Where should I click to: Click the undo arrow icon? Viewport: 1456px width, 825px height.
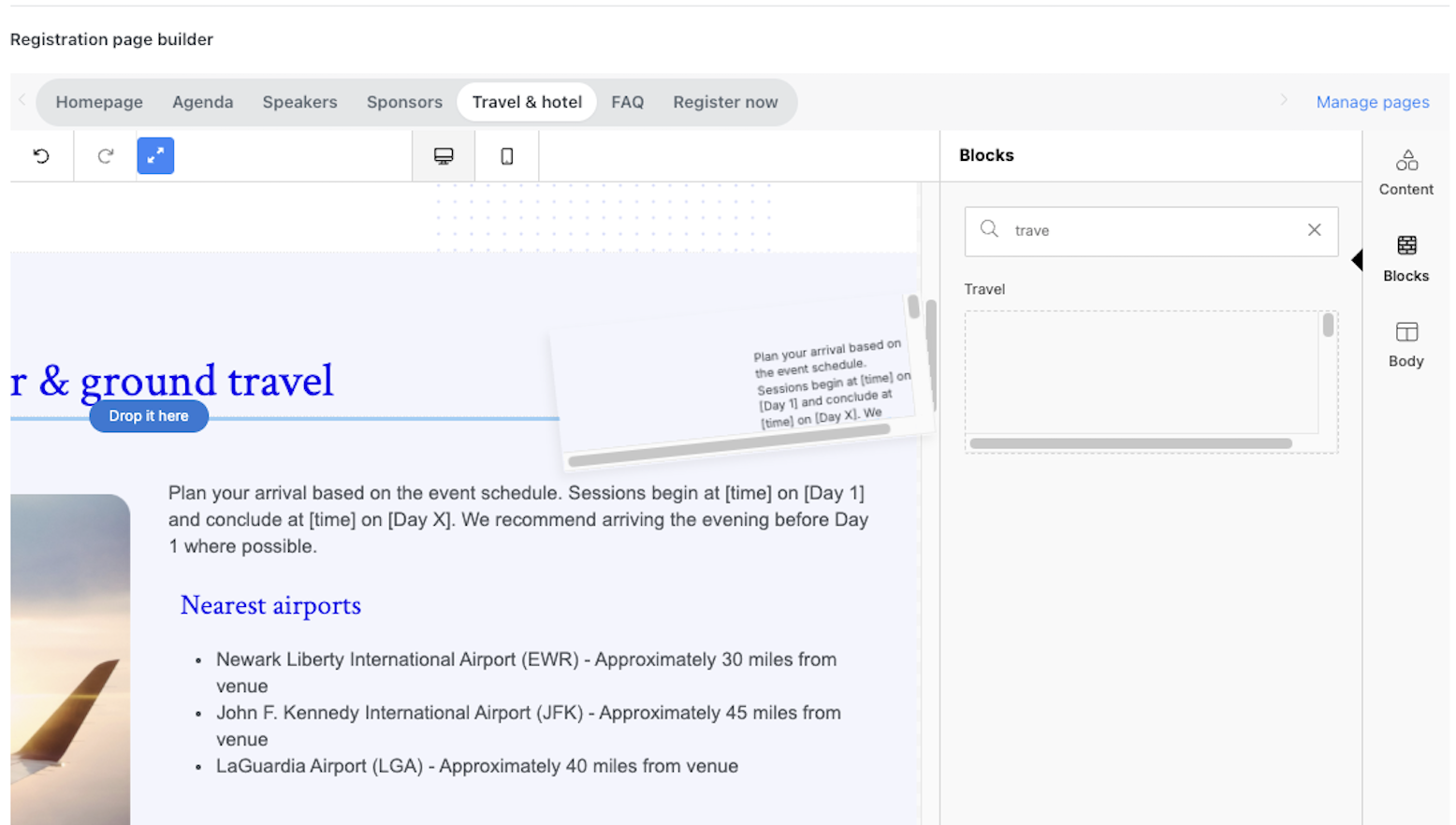point(41,156)
